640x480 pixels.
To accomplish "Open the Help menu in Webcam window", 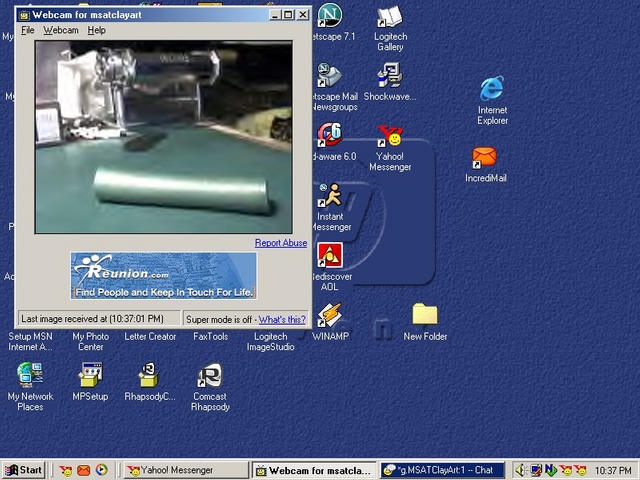I will point(96,30).
